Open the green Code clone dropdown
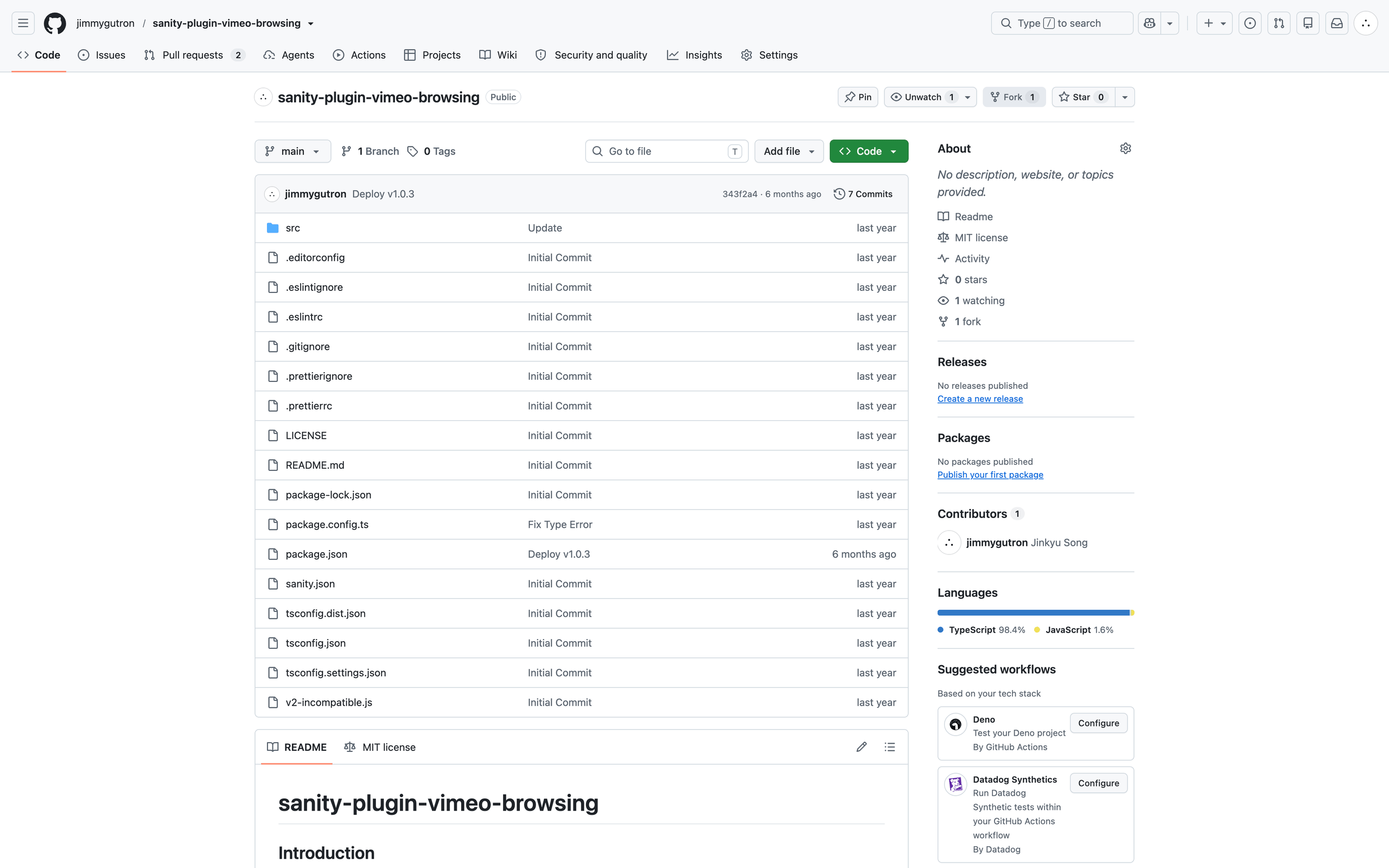This screenshot has width=1389, height=868. click(869, 151)
